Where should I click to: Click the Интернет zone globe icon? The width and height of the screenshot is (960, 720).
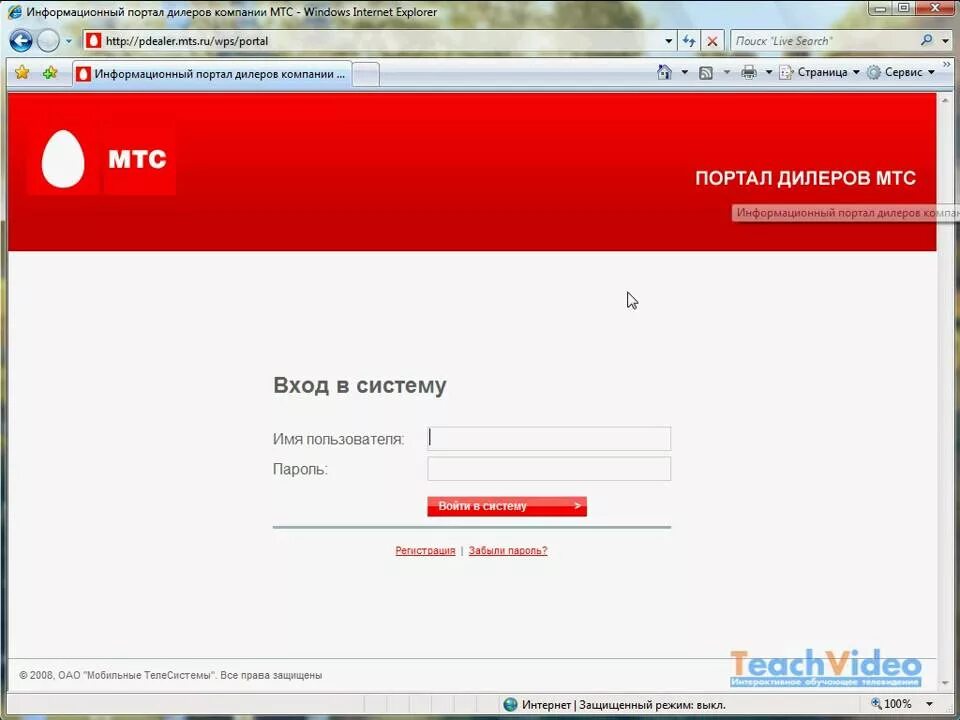pos(510,705)
